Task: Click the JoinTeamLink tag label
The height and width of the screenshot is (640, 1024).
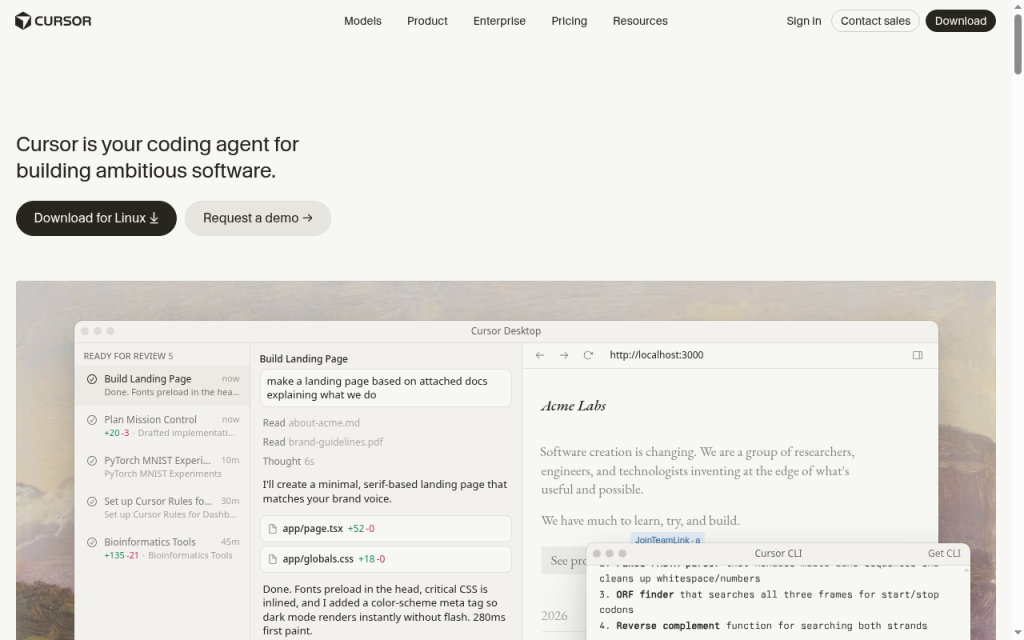Action: coord(667,539)
